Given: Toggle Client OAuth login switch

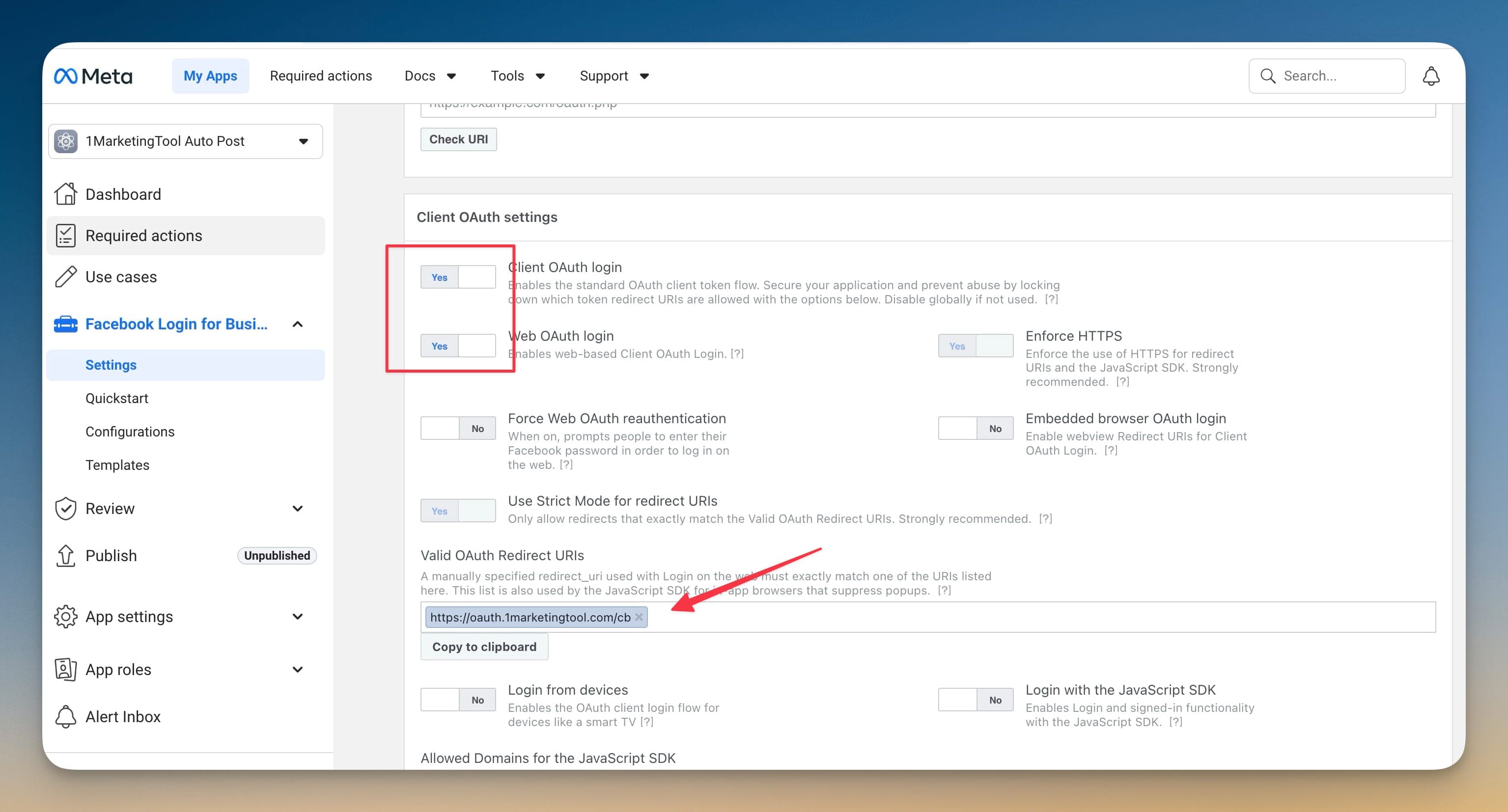Looking at the screenshot, I should (x=458, y=277).
